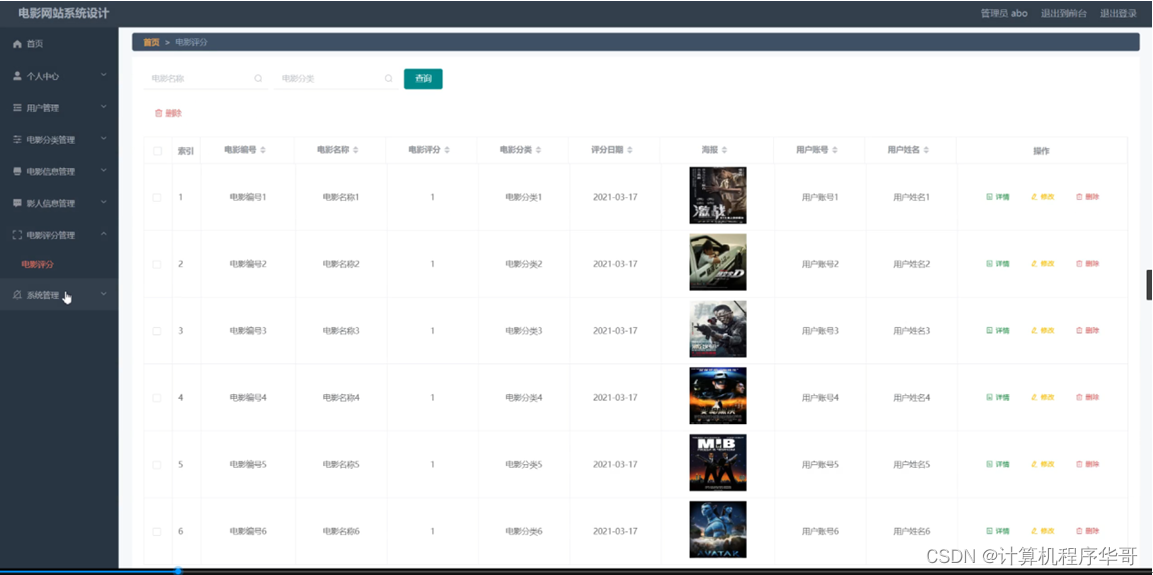The height and width of the screenshot is (575, 1153).
Task: Sort by 电影编号 column arrows
Action: tap(263, 150)
